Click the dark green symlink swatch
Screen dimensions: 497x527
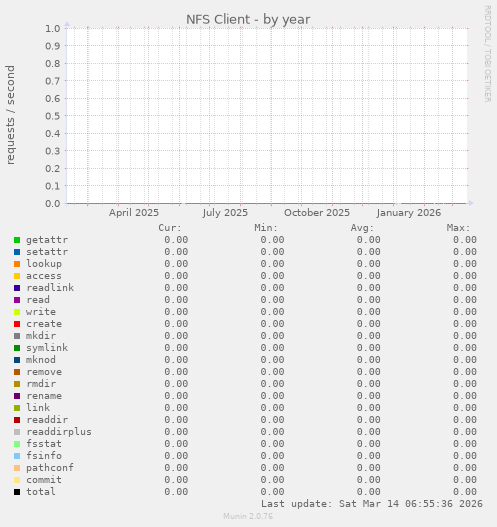pos(17,348)
